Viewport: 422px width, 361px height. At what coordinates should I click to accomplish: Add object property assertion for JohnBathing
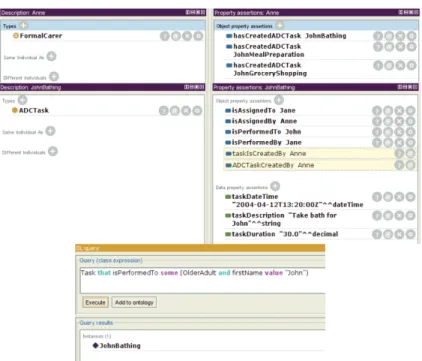pos(279,100)
